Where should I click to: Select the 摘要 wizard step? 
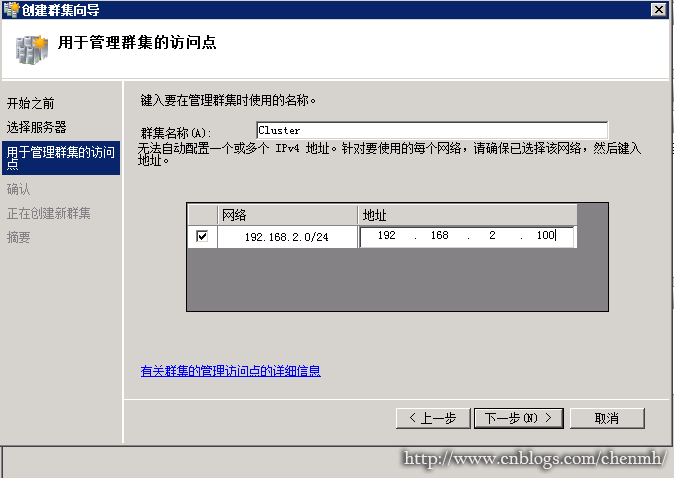(x=18, y=237)
